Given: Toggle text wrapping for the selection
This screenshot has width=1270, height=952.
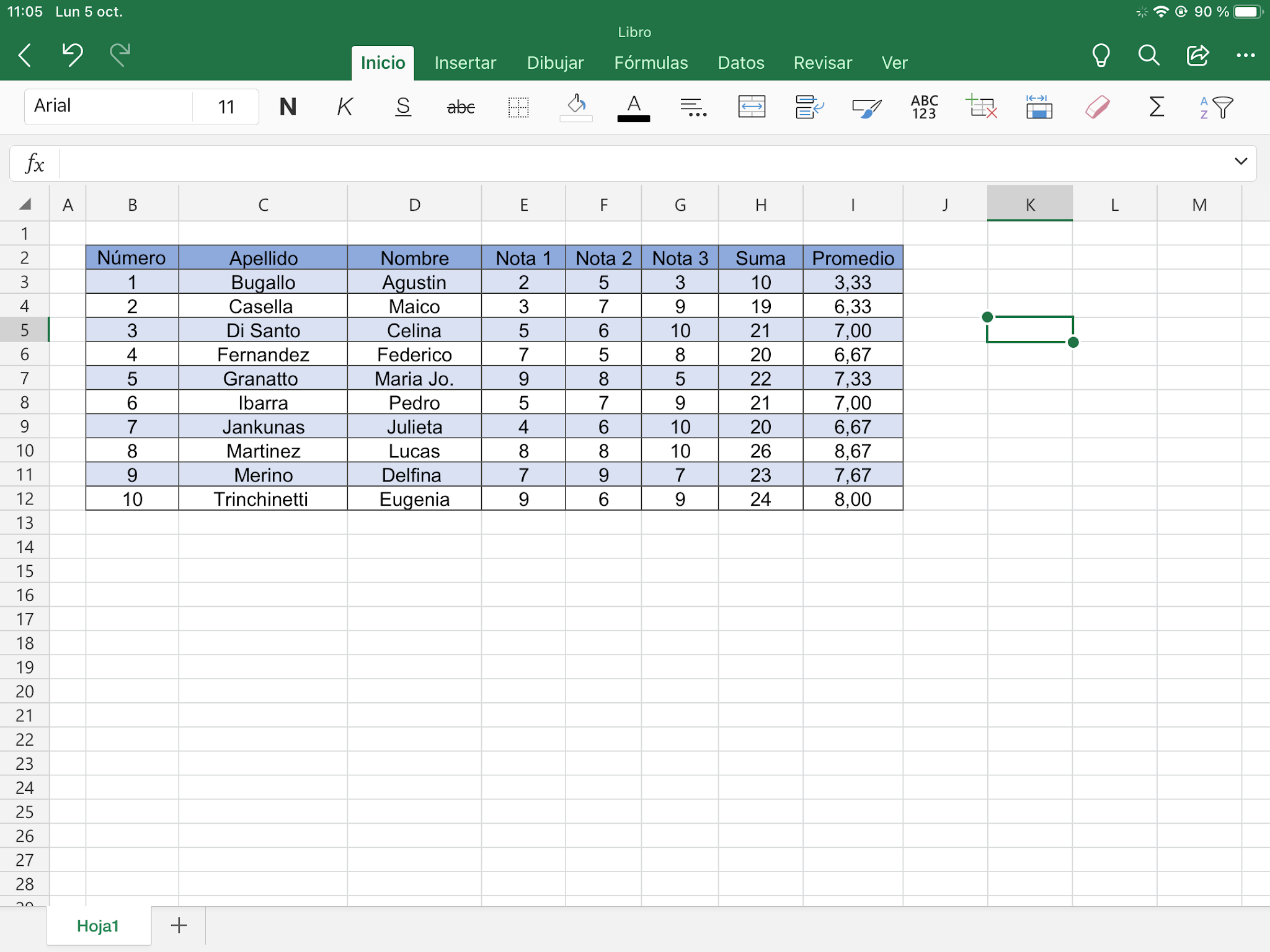Looking at the screenshot, I should point(808,107).
